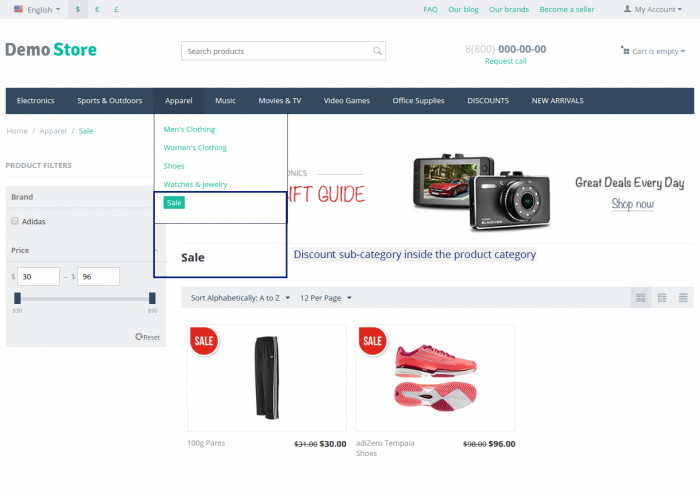This screenshot has height=499, width=700.
Task: Open the Apparel menu
Action: [179, 101]
